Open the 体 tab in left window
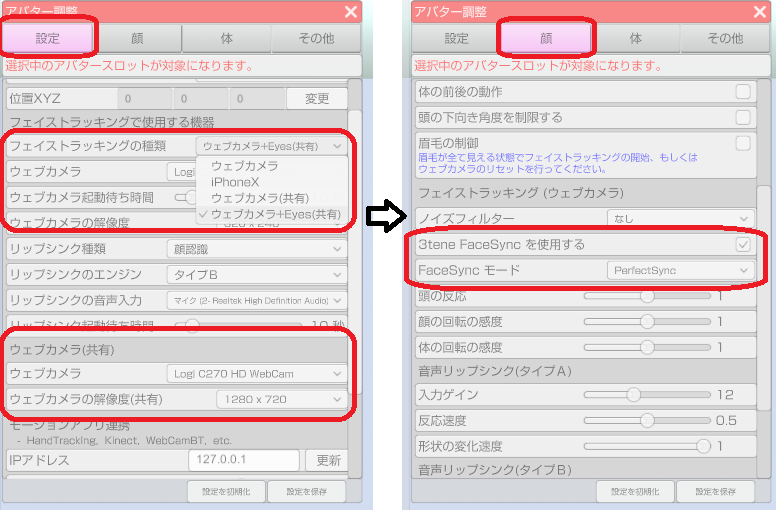The image size is (776, 510). tap(227, 38)
